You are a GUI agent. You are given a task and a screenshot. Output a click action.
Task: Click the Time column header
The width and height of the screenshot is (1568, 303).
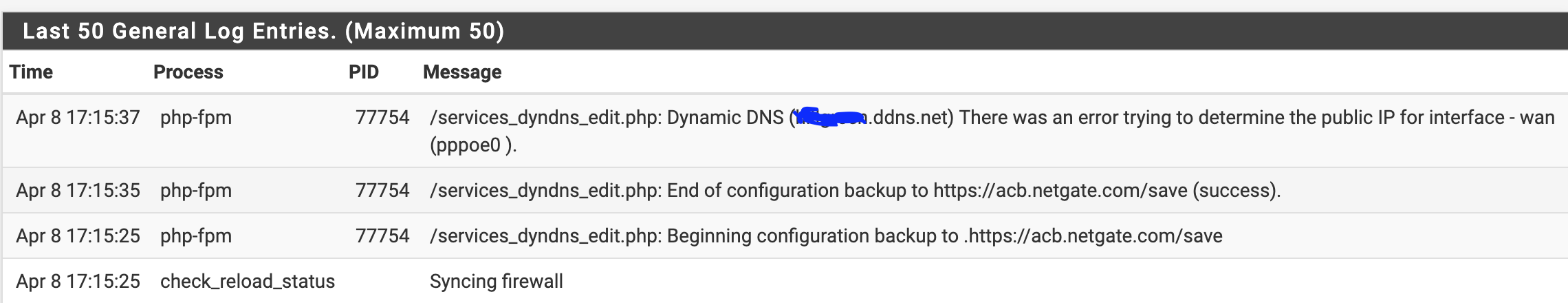click(31, 72)
